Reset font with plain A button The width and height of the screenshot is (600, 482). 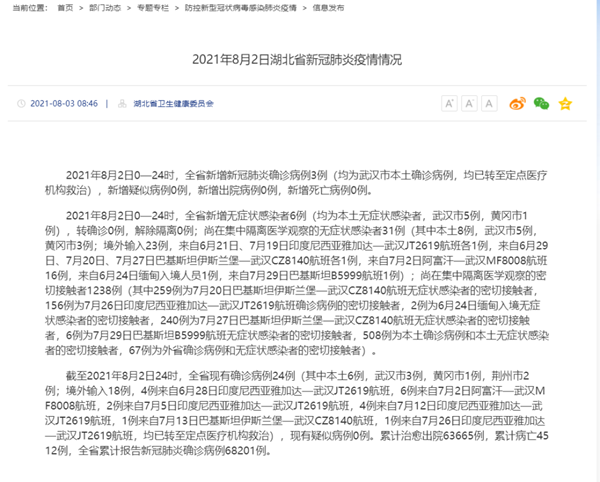pyautogui.click(x=489, y=103)
